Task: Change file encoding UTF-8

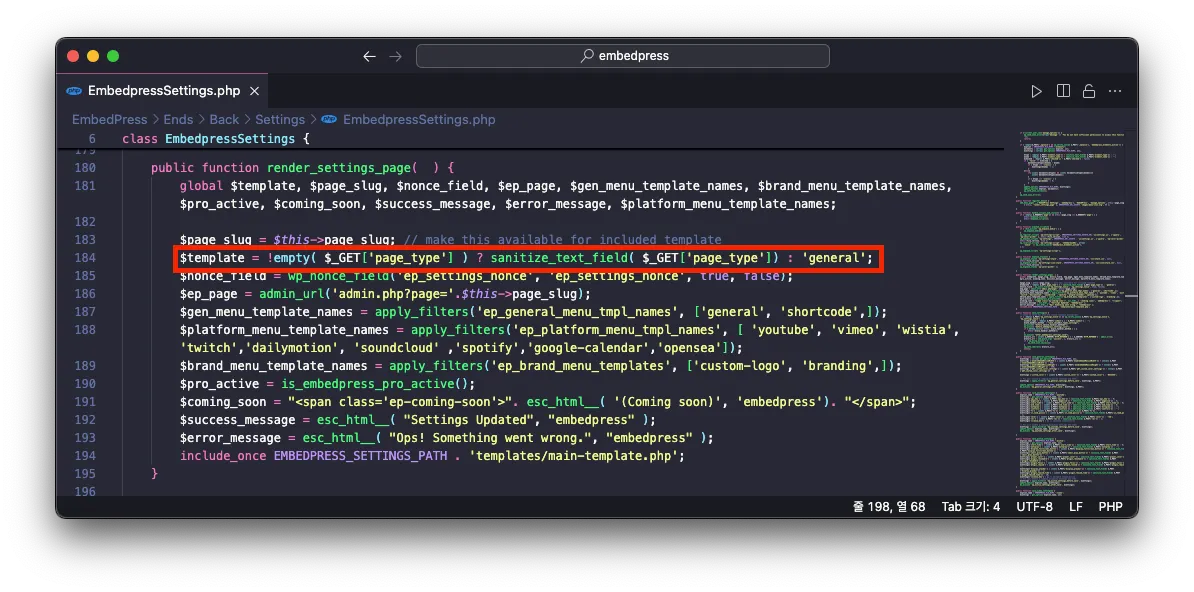Action: coord(1034,507)
